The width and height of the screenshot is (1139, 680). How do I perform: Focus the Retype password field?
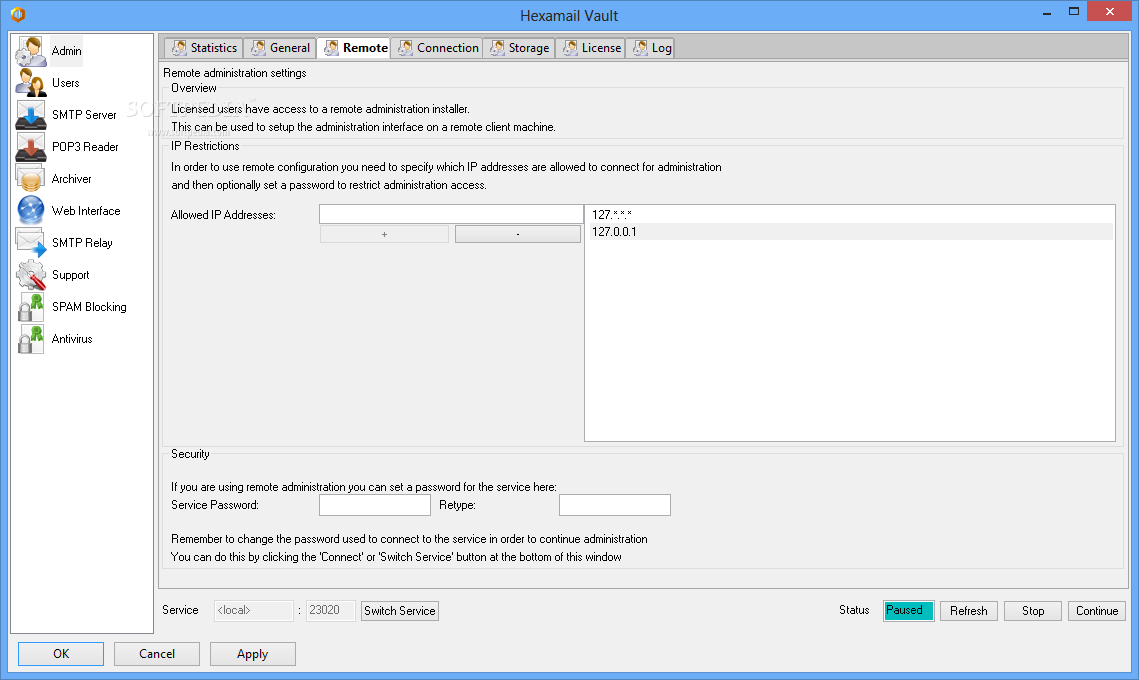tap(615, 505)
